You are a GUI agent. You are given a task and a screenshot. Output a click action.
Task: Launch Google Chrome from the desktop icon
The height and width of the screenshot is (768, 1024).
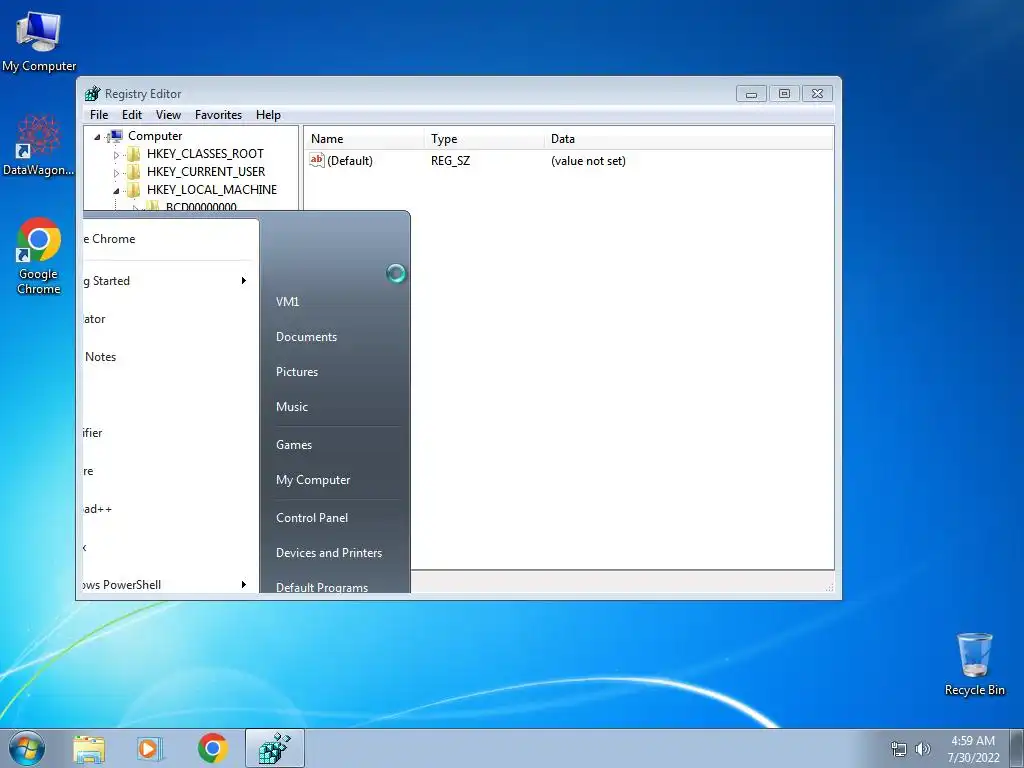click(x=39, y=256)
